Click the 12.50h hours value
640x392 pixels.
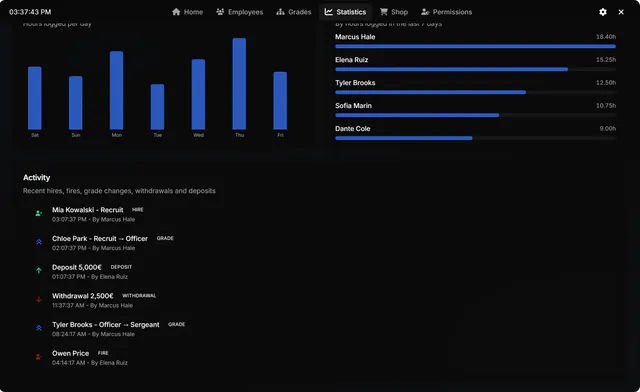point(606,82)
